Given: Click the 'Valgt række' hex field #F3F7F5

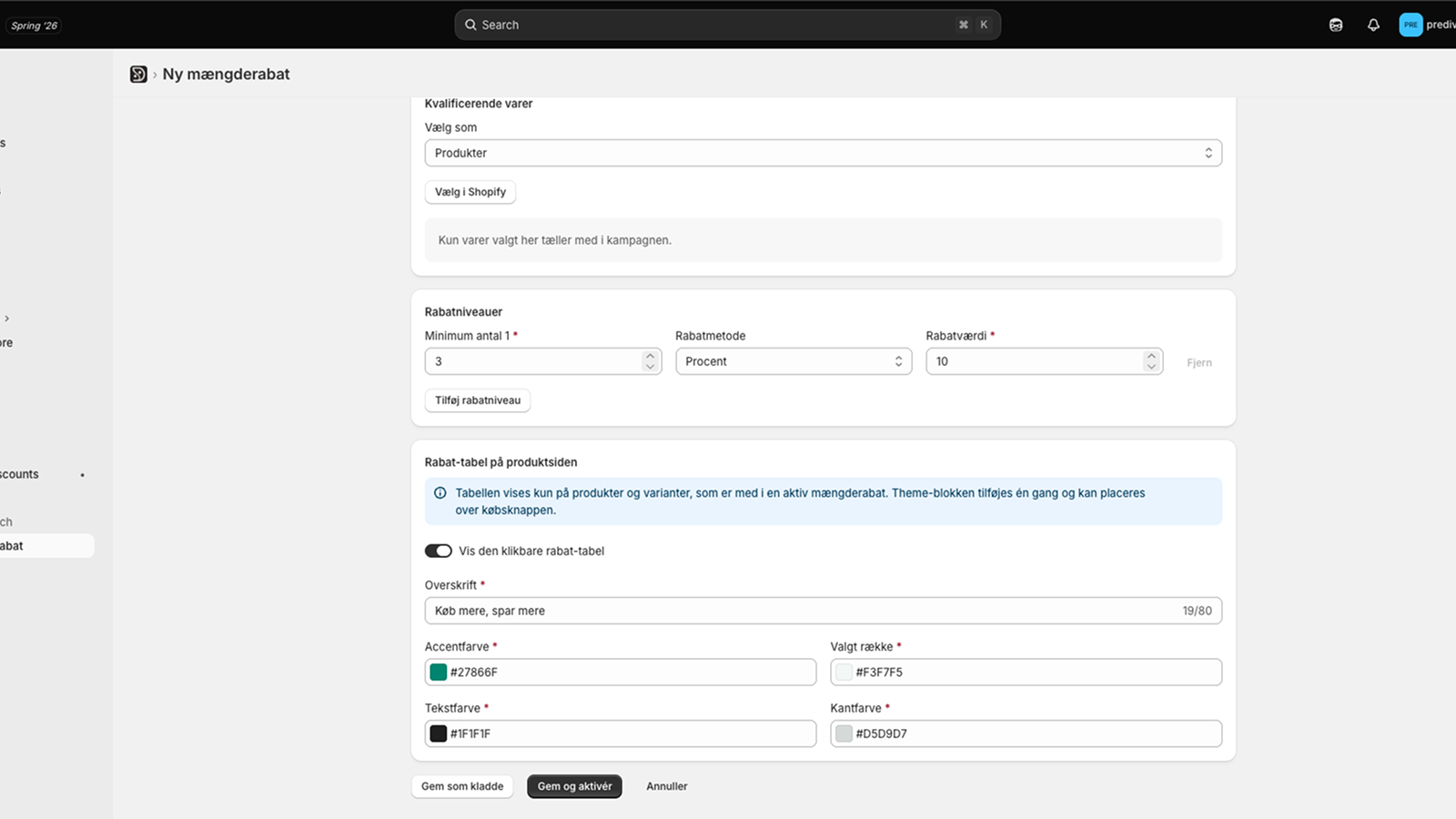Looking at the screenshot, I should click(1026, 672).
